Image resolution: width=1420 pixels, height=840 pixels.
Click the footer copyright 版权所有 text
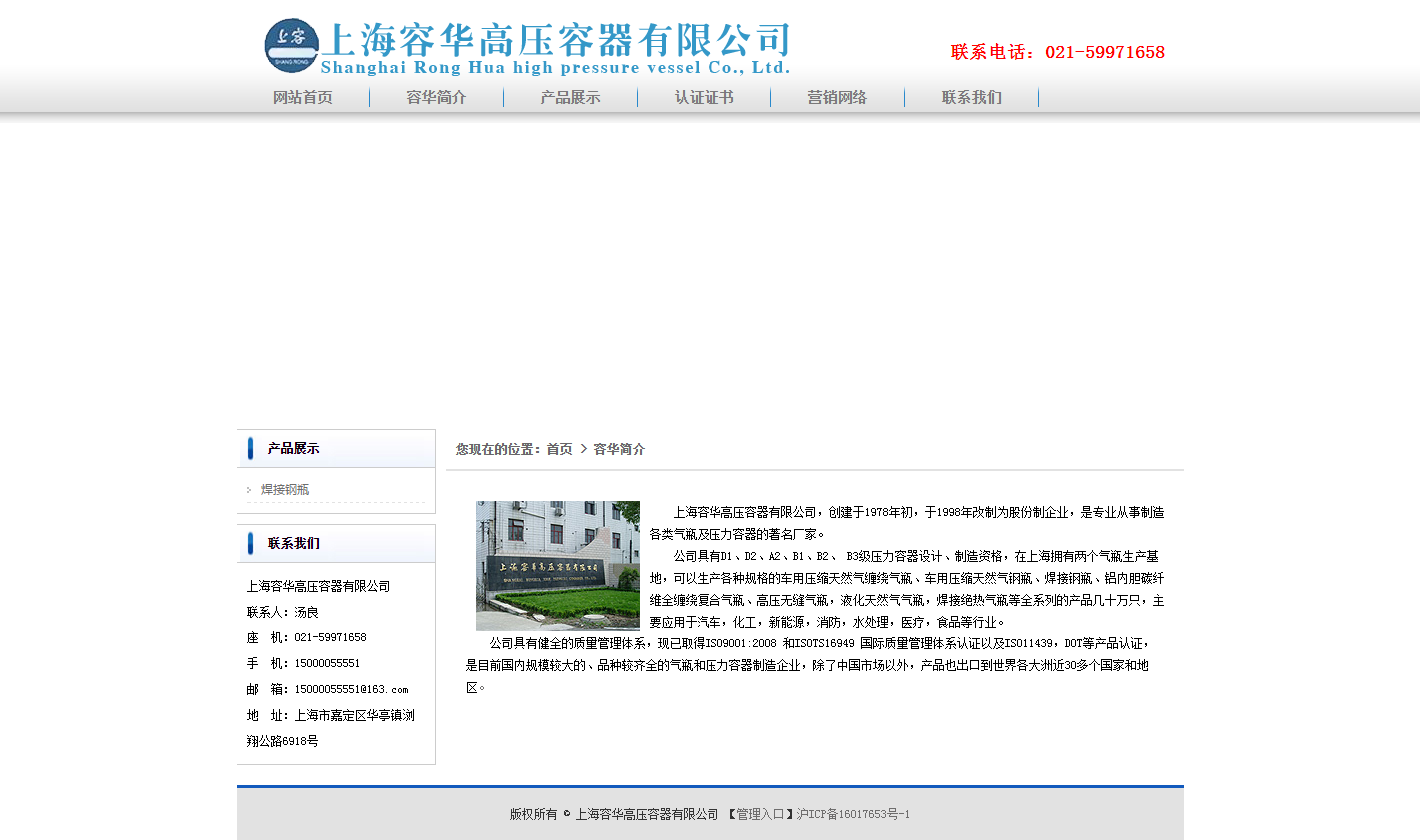point(533,815)
